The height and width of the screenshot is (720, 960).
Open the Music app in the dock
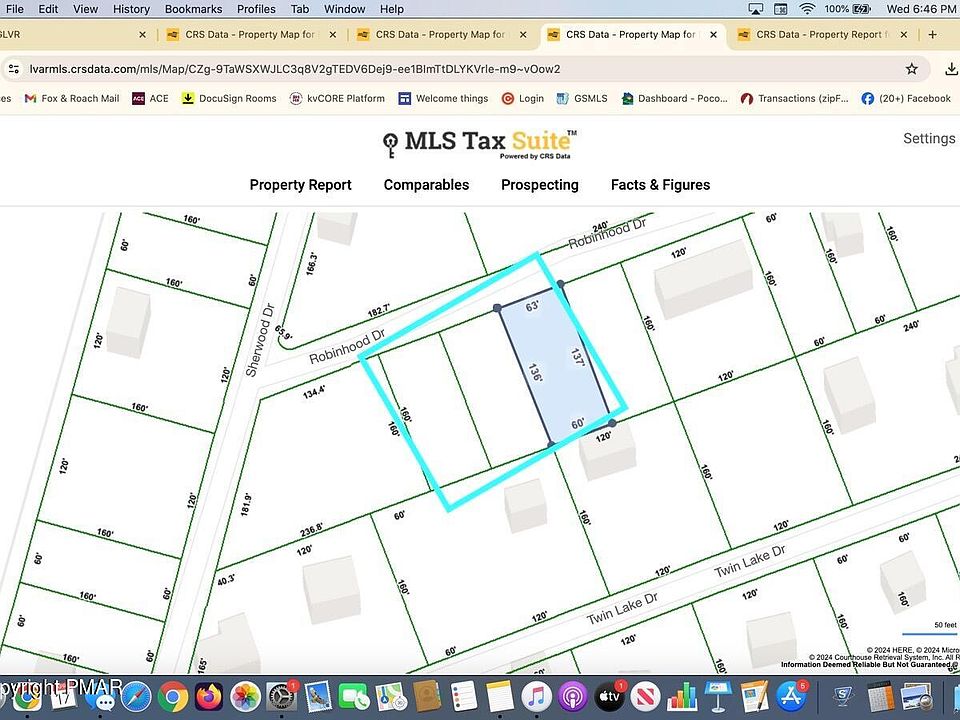[x=537, y=695]
